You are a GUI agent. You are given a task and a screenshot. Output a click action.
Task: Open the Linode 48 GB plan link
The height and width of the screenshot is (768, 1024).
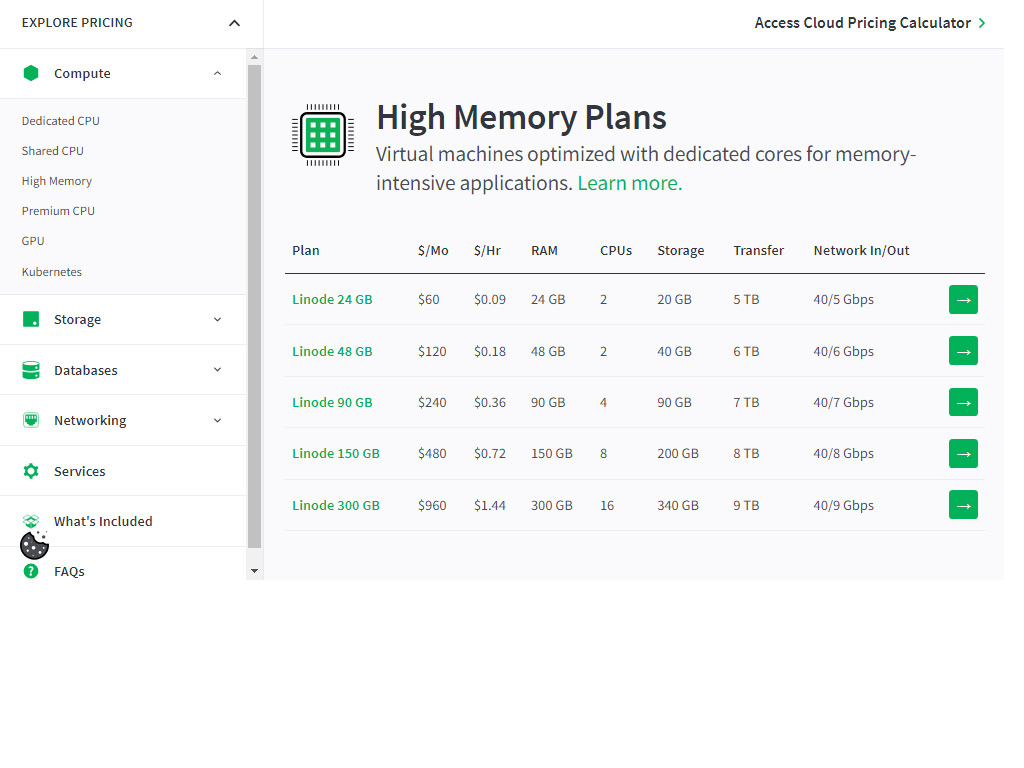(x=332, y=351)
